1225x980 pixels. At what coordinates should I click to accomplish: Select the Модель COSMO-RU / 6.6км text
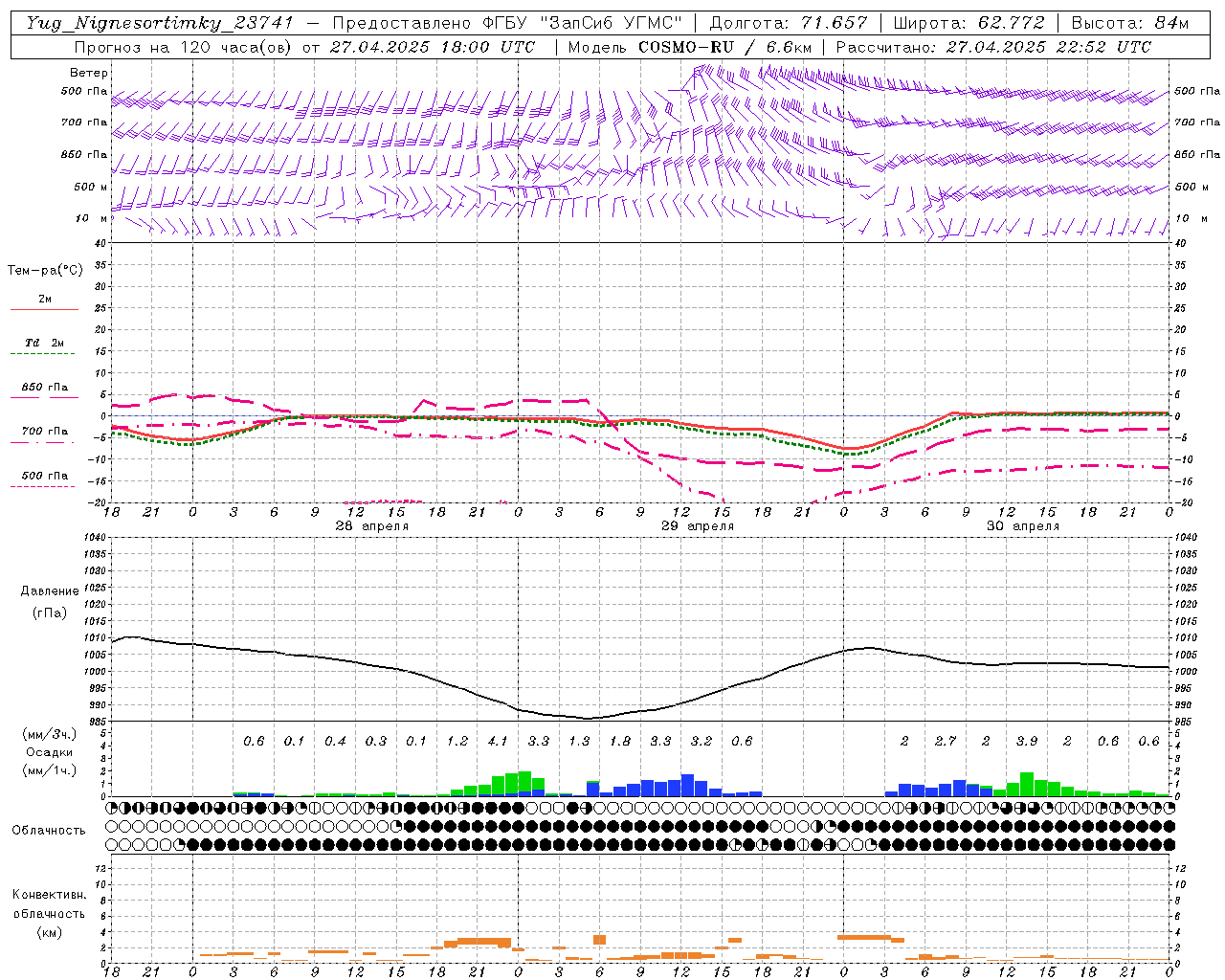click(688, 47)
